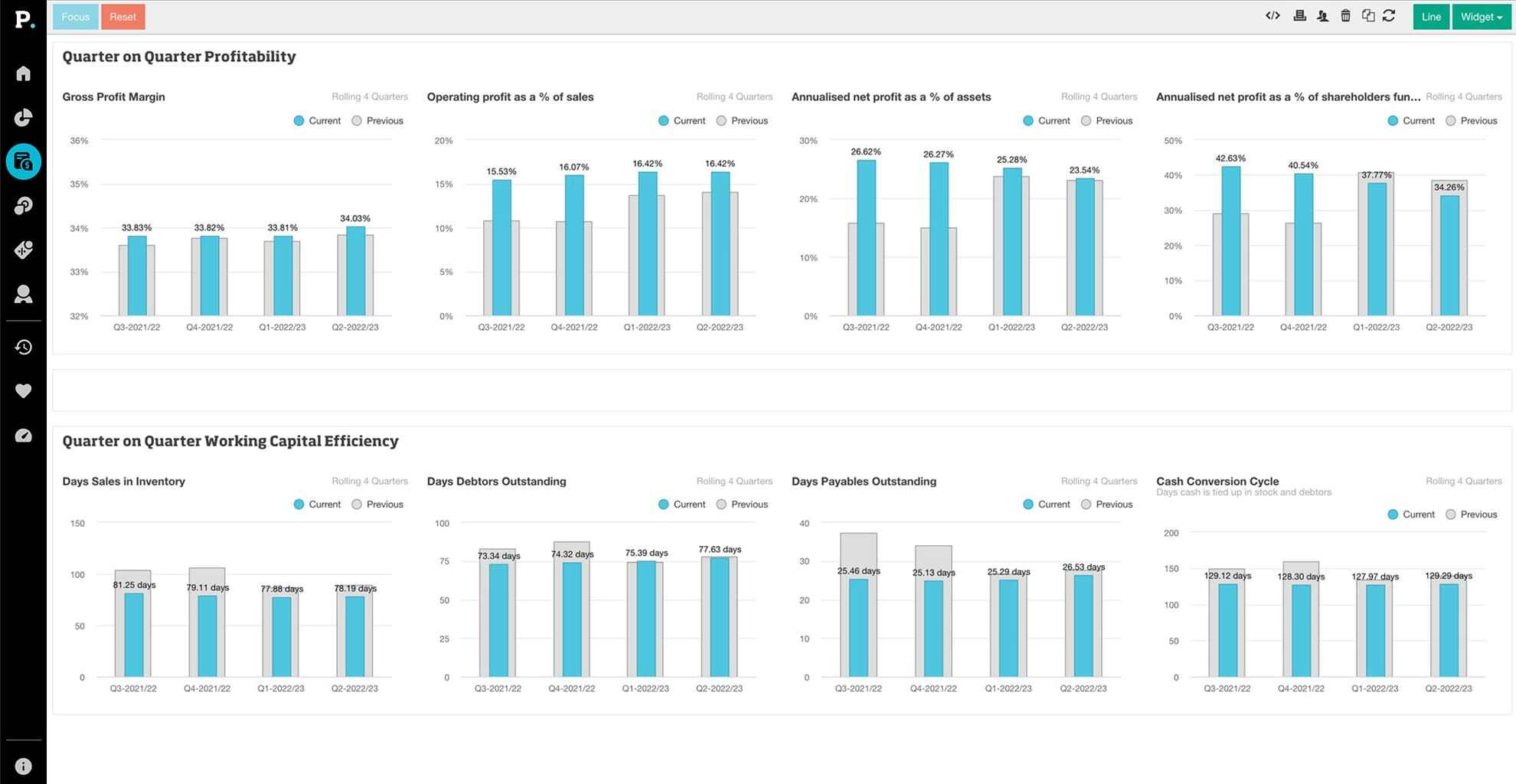Click the duplicate copy icon

point(1367,16)
